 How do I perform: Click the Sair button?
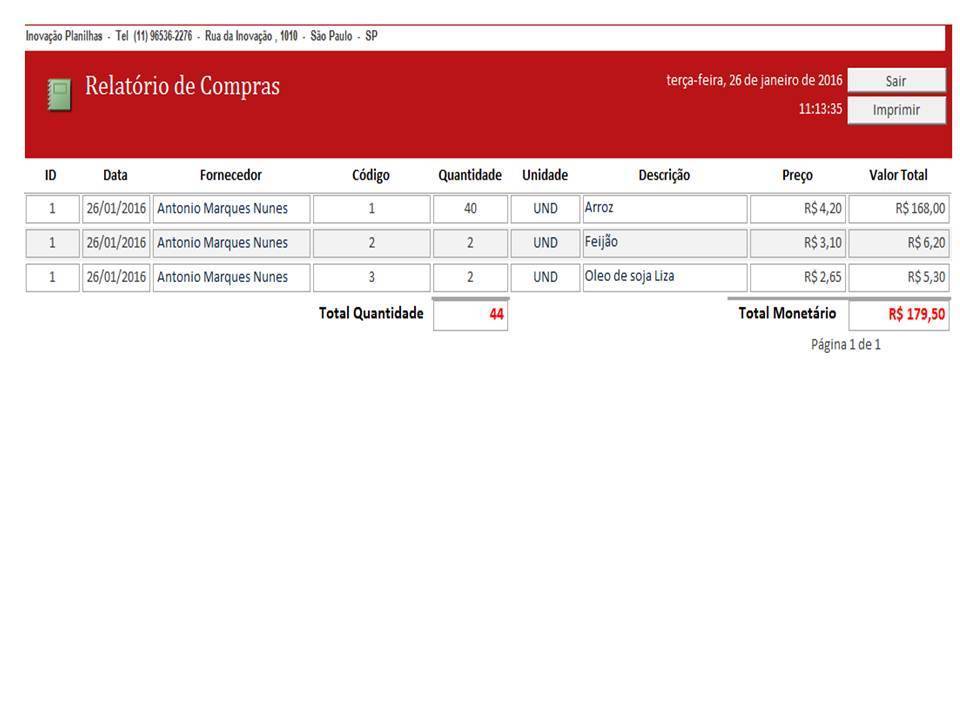pyautogui.click(x=896, y=80)
